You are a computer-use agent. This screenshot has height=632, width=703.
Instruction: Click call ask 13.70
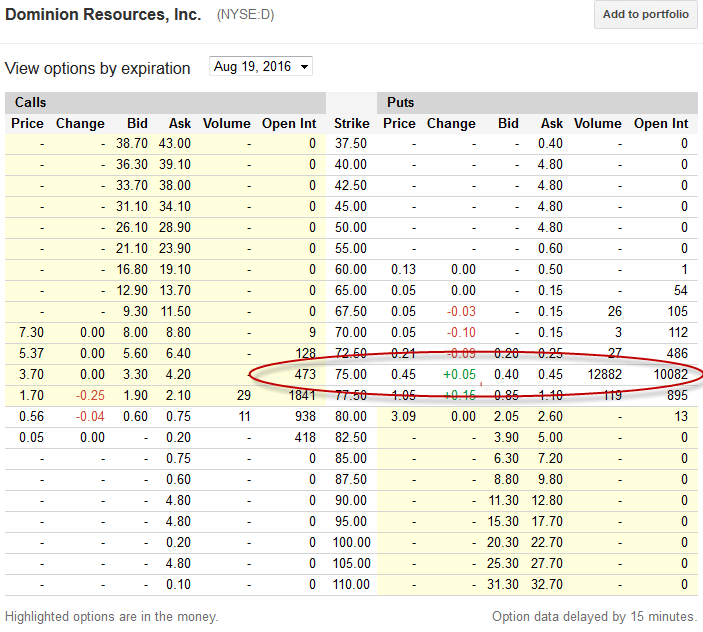coord(175,290)
